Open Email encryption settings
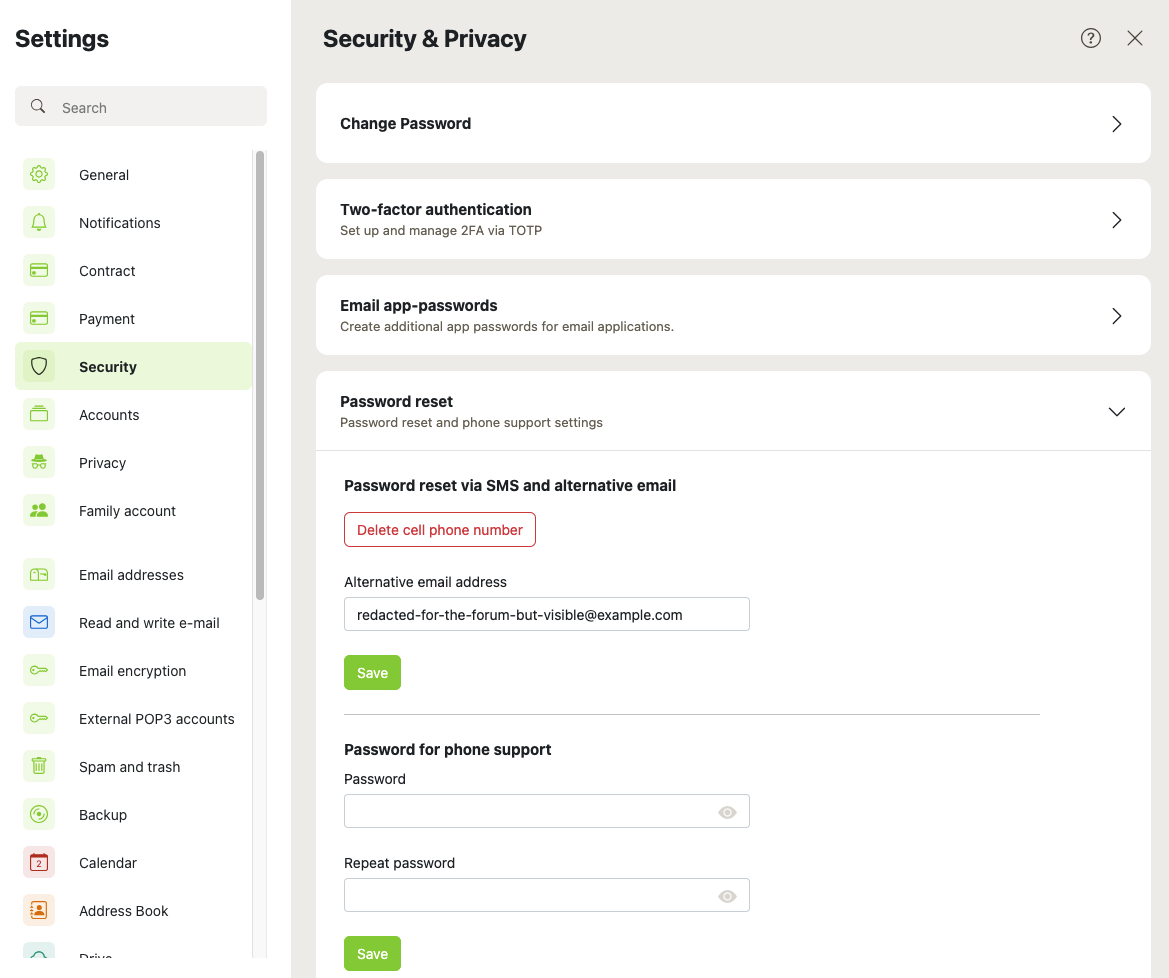Screen dimensions: 1169x978 click(x=133, y=671)
